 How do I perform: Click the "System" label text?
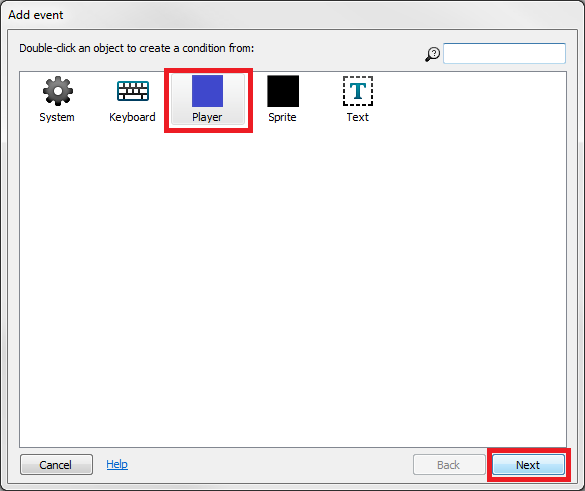tap(57, 117)
